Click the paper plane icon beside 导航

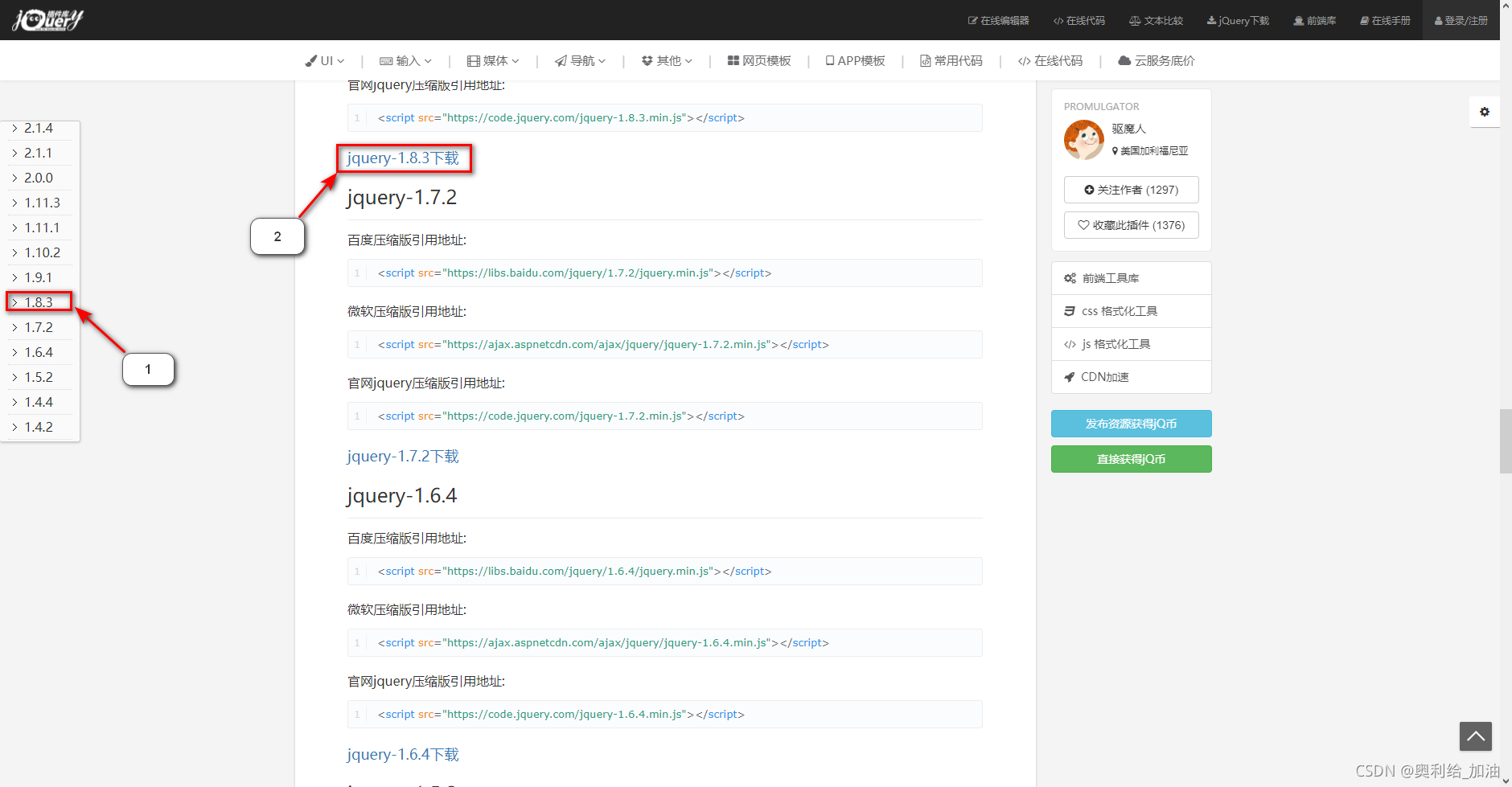(561, 61)
